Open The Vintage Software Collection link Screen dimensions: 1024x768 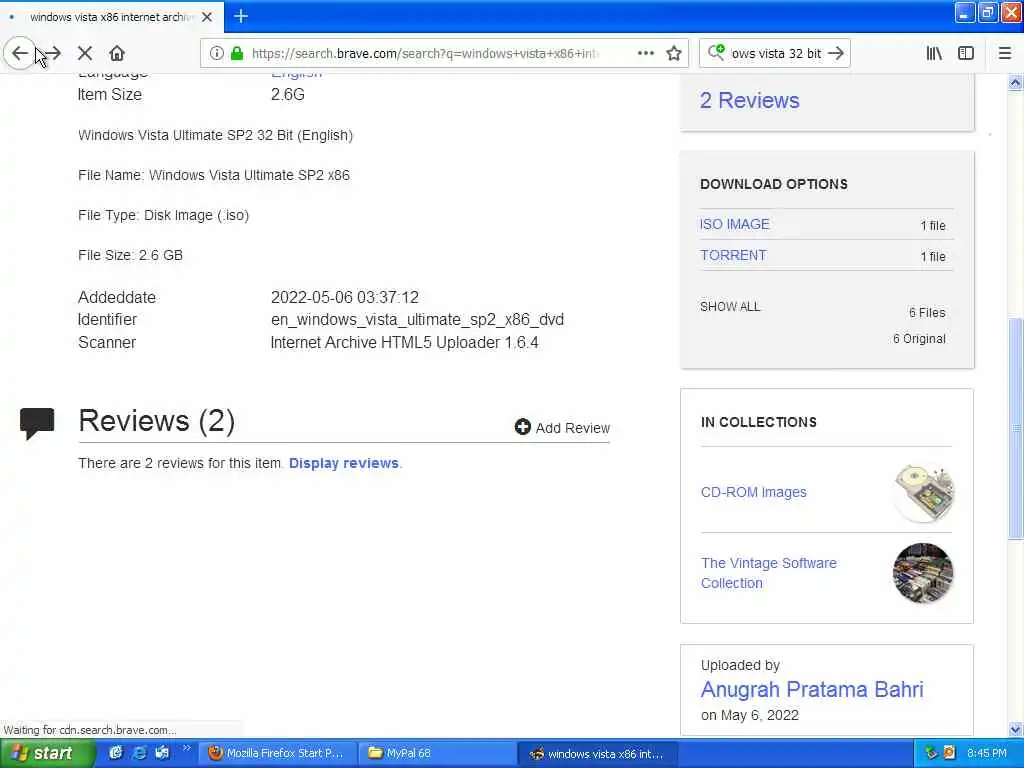769,573
